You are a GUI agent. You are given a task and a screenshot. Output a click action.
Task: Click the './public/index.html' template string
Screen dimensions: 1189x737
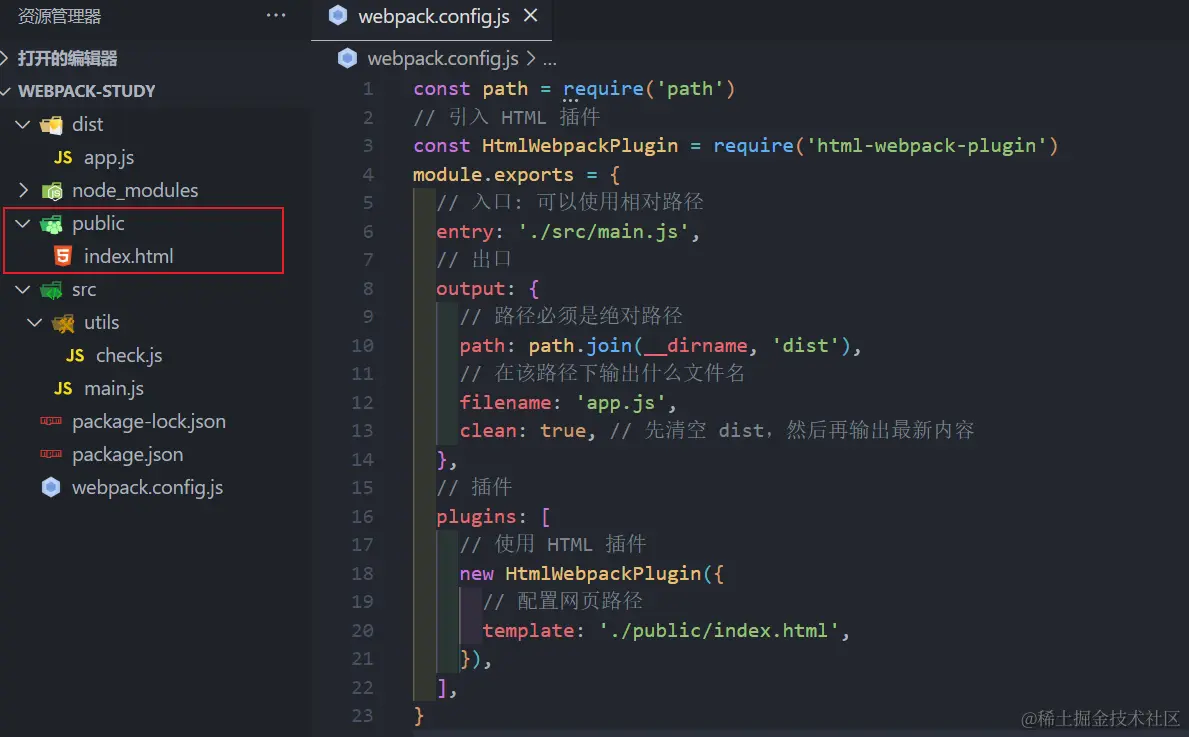pos(718,631)
